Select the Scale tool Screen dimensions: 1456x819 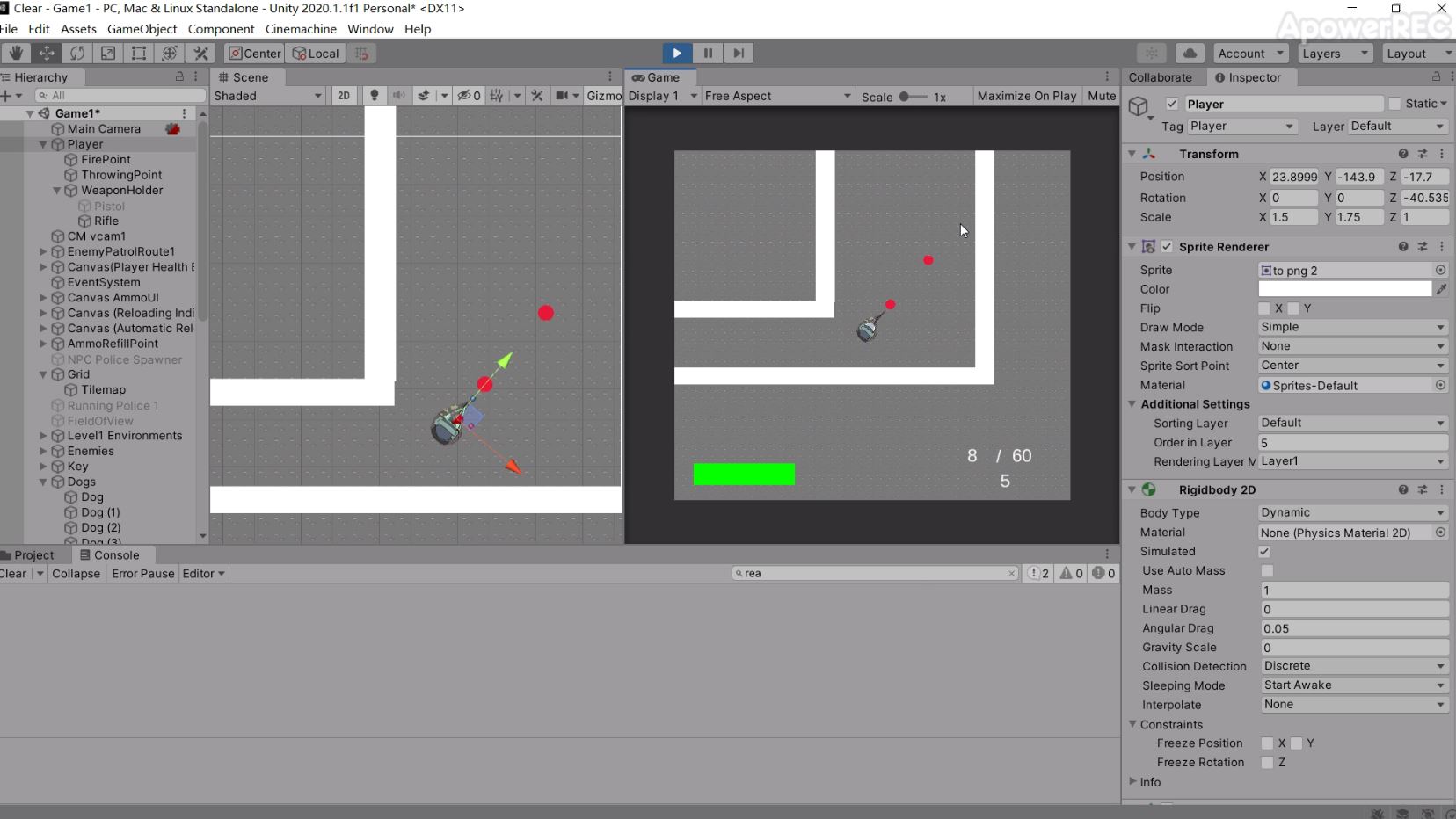(x=108, y=53)
